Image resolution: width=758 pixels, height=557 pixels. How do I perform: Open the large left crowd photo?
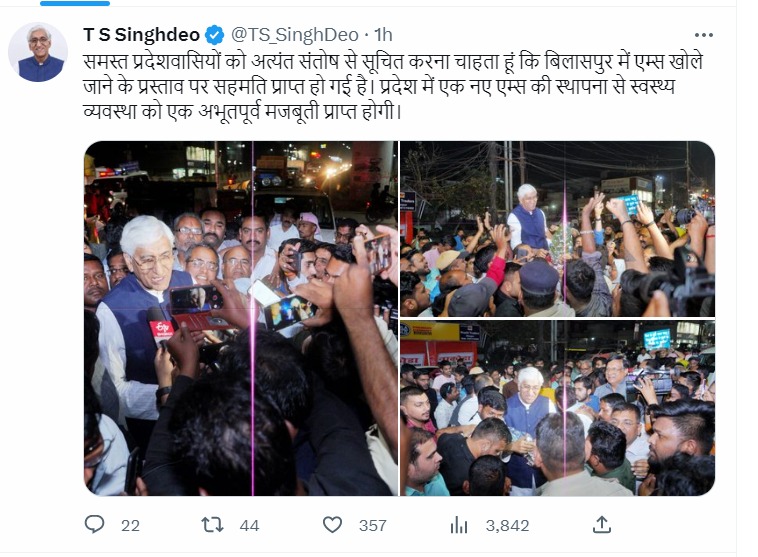pyautogui.click(x=241, y=318)
